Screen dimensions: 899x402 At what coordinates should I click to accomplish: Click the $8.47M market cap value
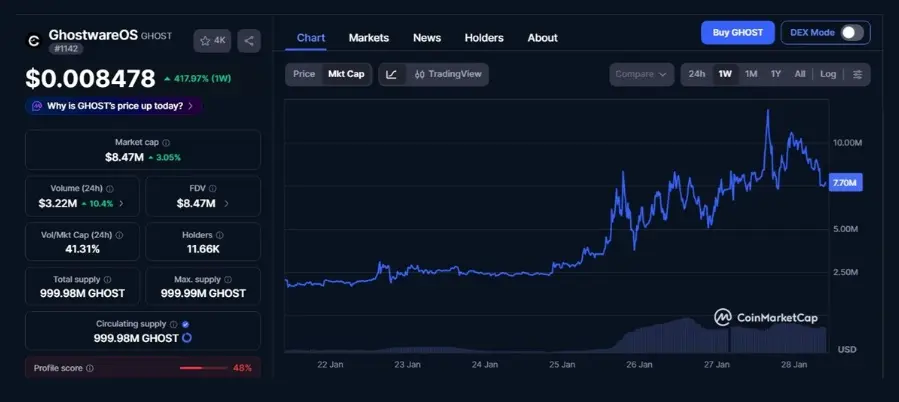click(x=124, y=157)
